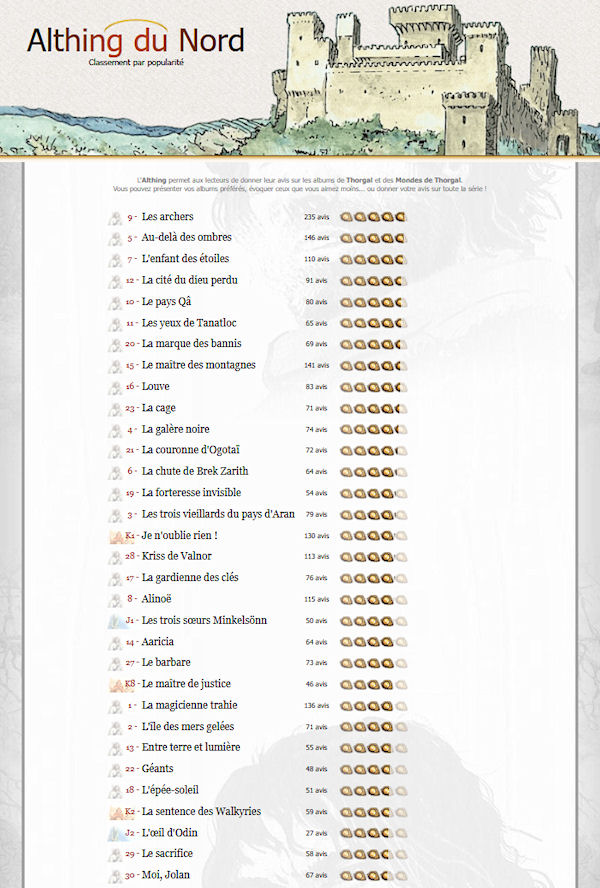Visit Les trois vieillards du pays d'Aran
This screenshot has height=888, width=600.
pos(218,515)
